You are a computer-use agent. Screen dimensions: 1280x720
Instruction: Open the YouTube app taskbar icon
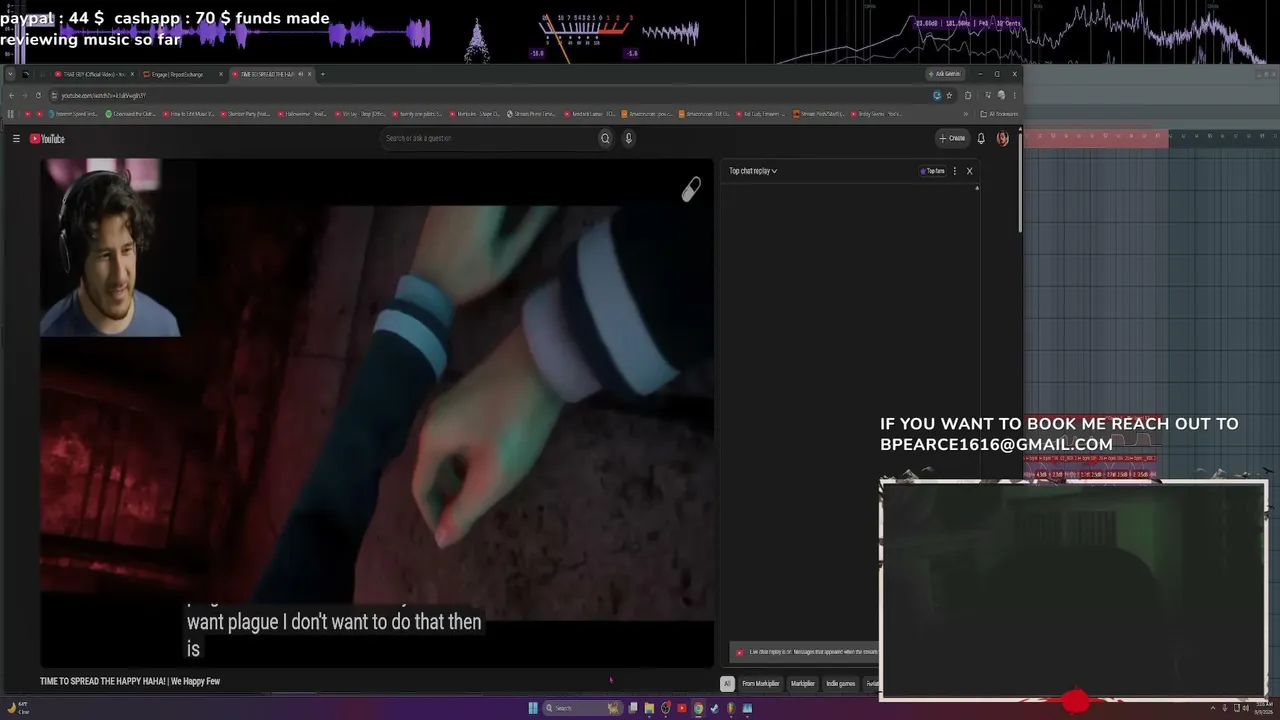[x=682, y=708]
